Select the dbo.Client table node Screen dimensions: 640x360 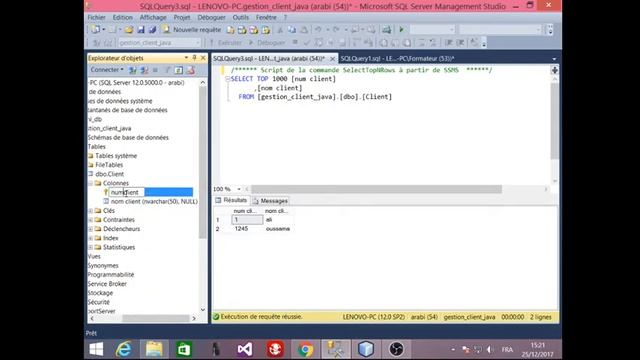109,174
